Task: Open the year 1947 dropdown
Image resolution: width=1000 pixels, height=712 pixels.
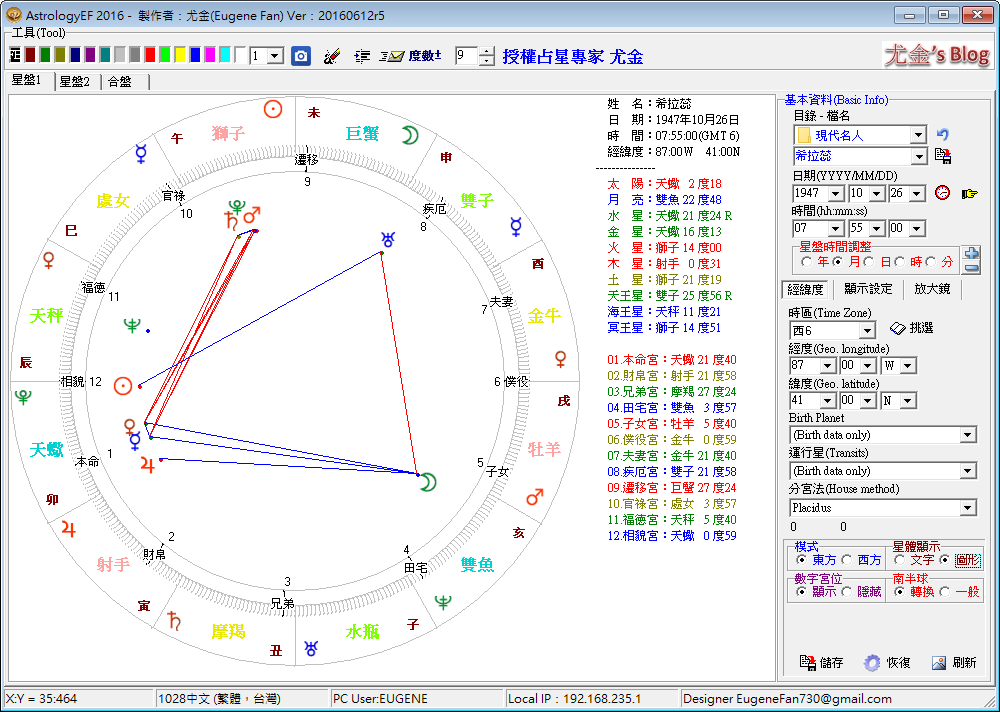Action: pyautogui.click(x=836, y=193)
